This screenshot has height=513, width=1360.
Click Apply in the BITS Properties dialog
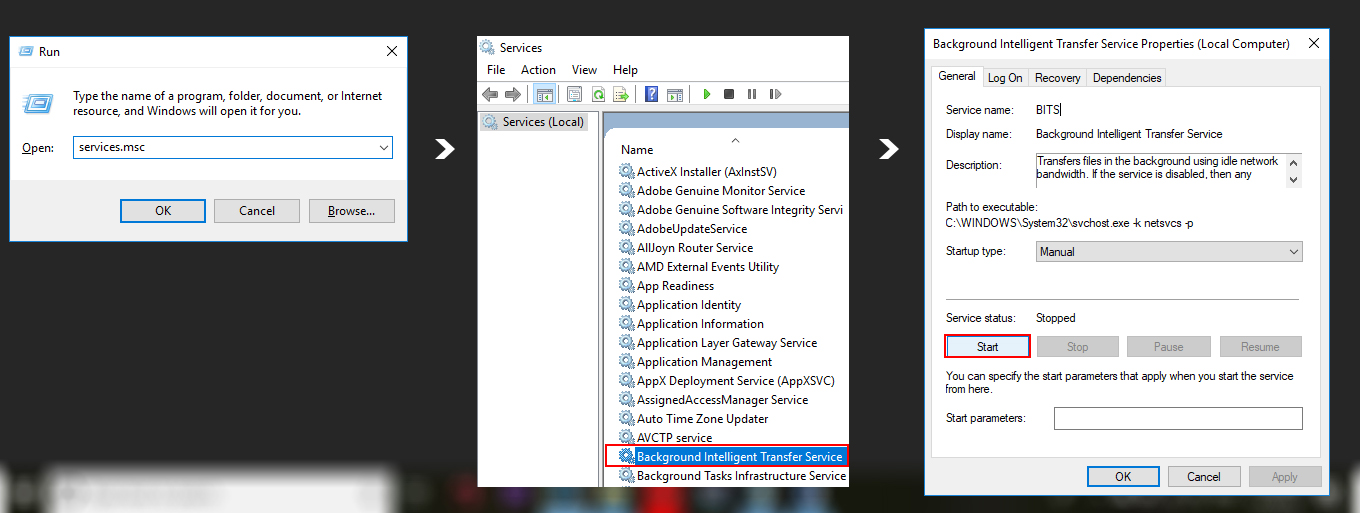pos(1285,477)
